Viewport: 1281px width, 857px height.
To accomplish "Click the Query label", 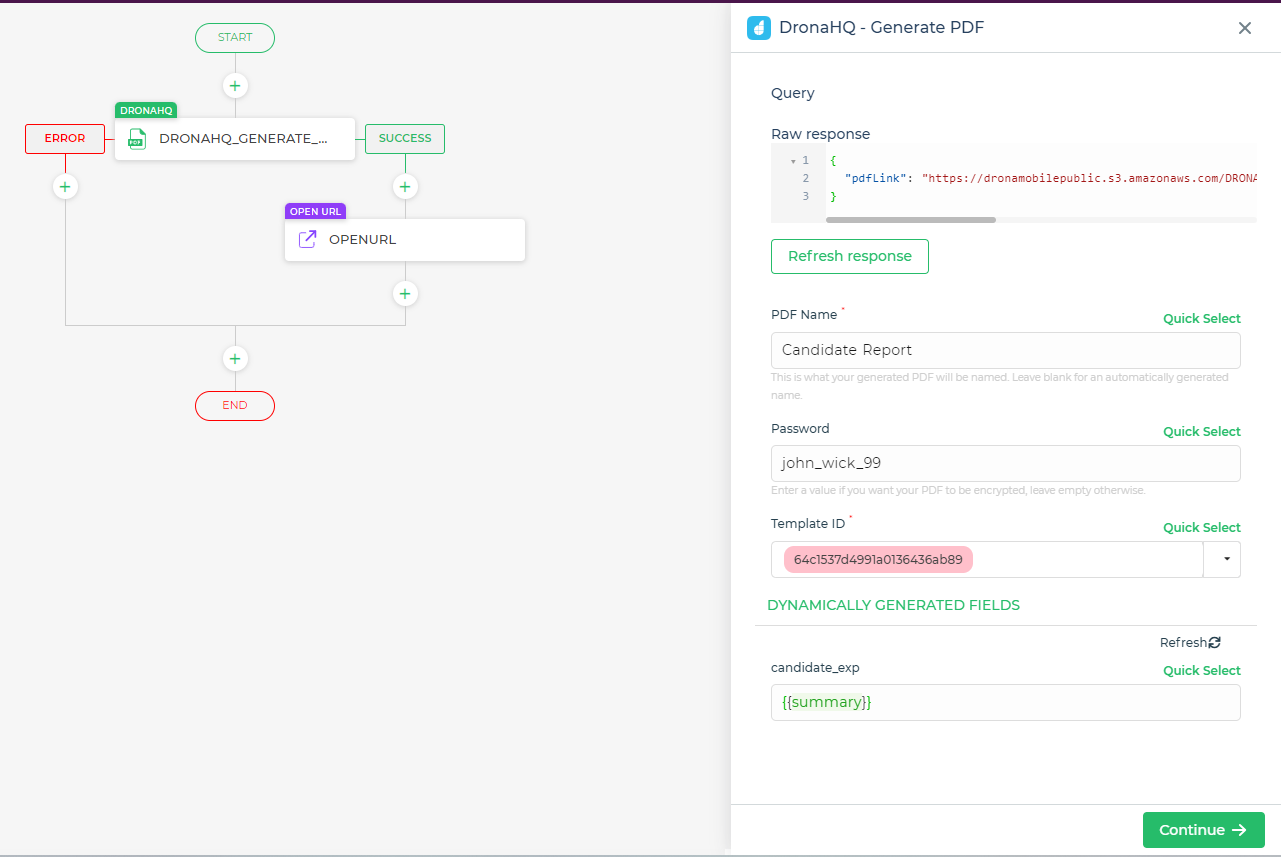I will 793,93.
